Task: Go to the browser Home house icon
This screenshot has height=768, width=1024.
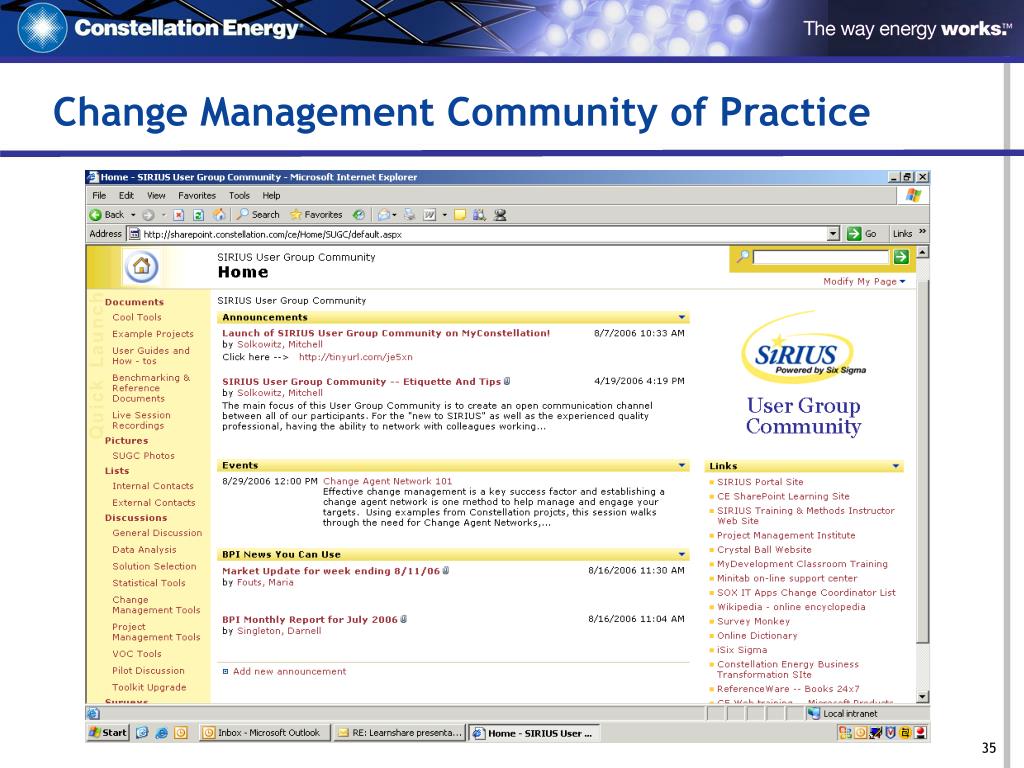Action: (x=219, y=215)
